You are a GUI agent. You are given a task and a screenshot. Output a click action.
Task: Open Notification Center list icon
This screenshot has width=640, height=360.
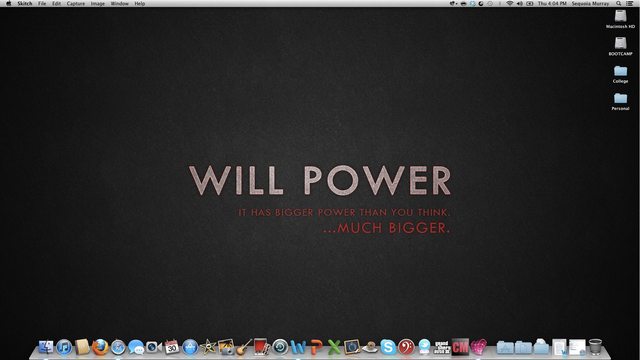(x=630, y=3)
